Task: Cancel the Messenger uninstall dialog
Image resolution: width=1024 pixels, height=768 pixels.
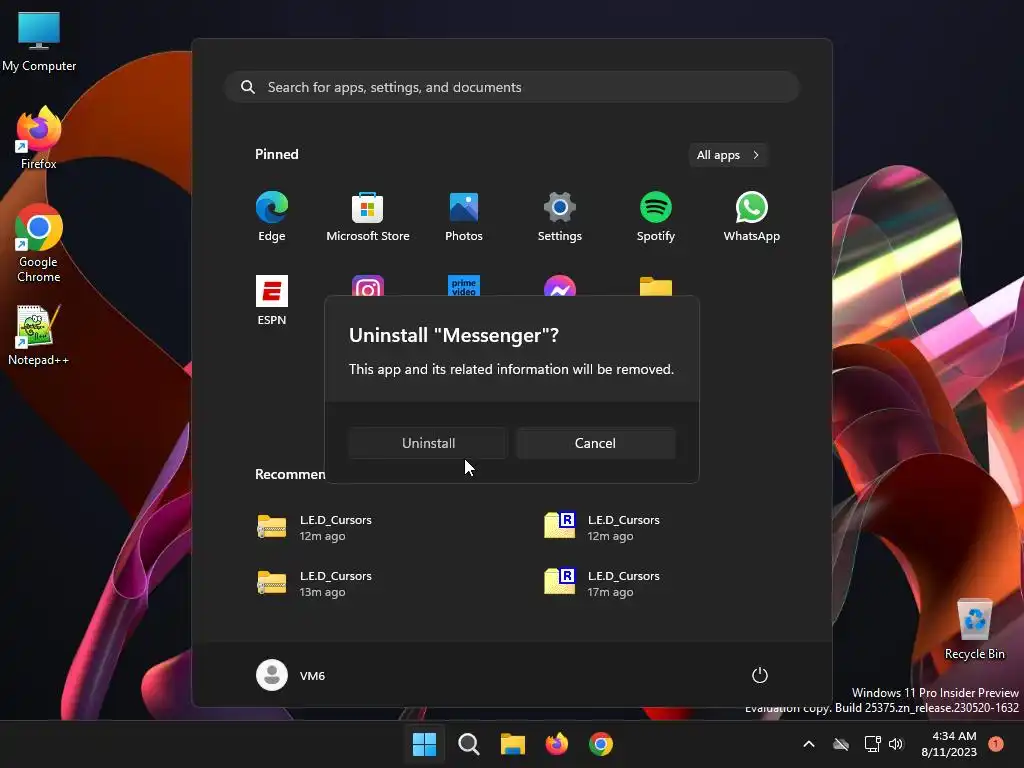Action: click(x=596, y=443)
